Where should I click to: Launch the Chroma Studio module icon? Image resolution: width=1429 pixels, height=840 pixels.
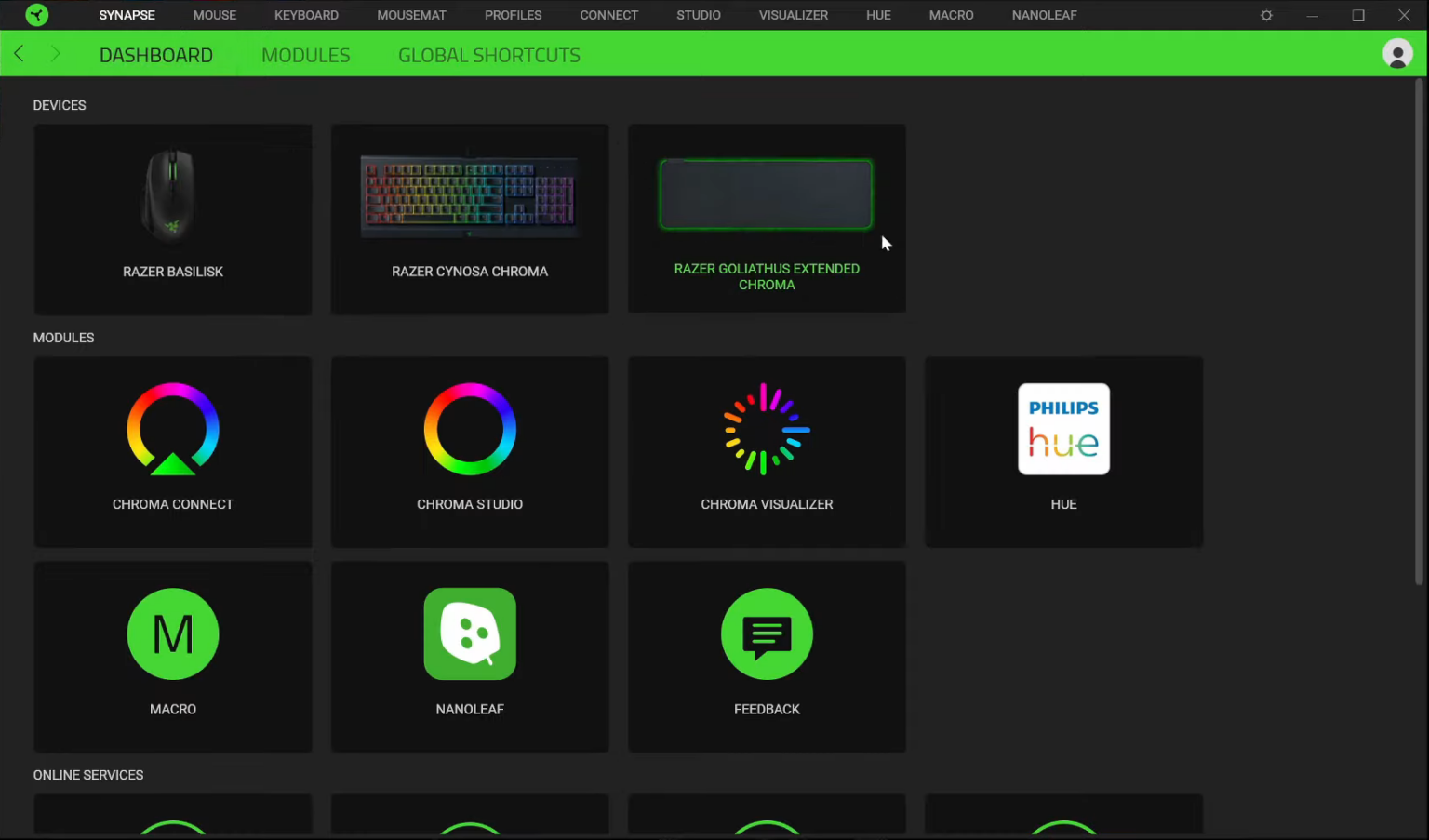[x=470, y=429]
